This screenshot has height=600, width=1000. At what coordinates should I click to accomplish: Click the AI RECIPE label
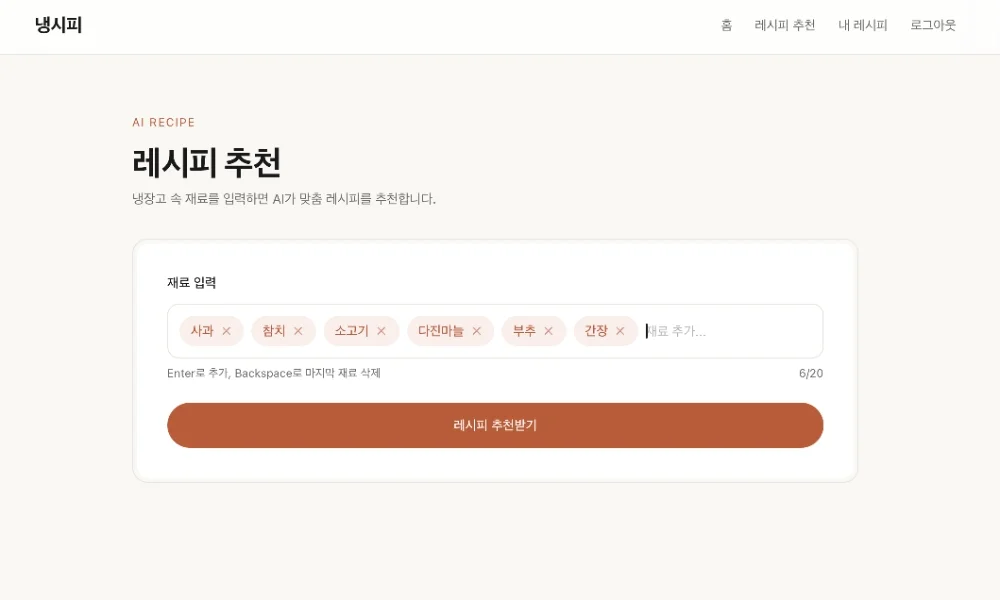pyautogui.click(x=163, y=122)
